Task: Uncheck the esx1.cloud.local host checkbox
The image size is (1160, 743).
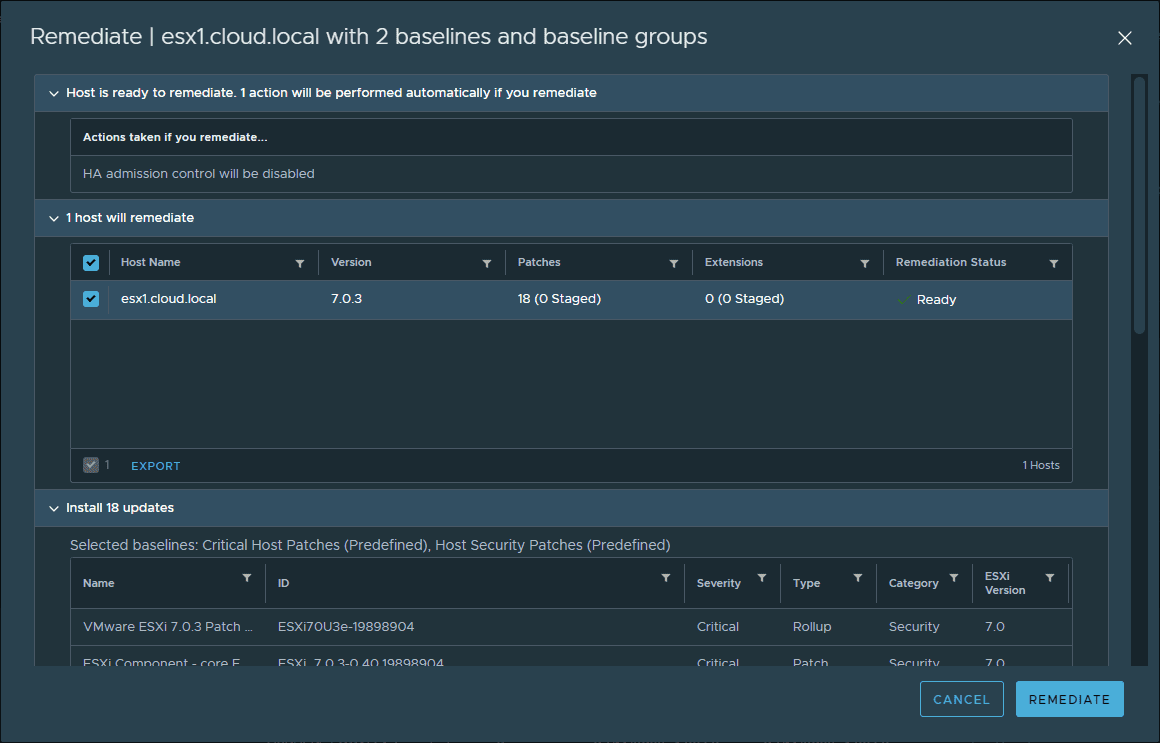Action: (x=91, y=299)
